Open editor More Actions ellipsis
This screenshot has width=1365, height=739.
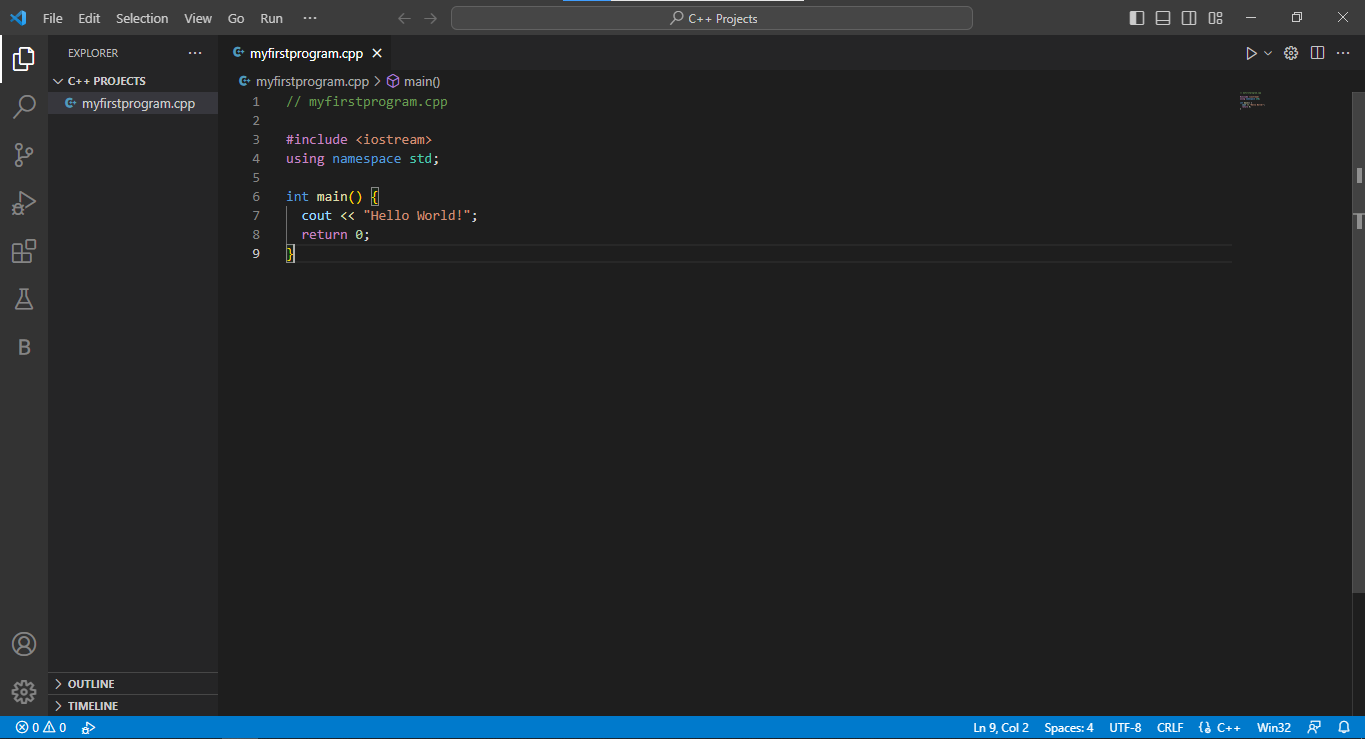(x=1345, y=53)
